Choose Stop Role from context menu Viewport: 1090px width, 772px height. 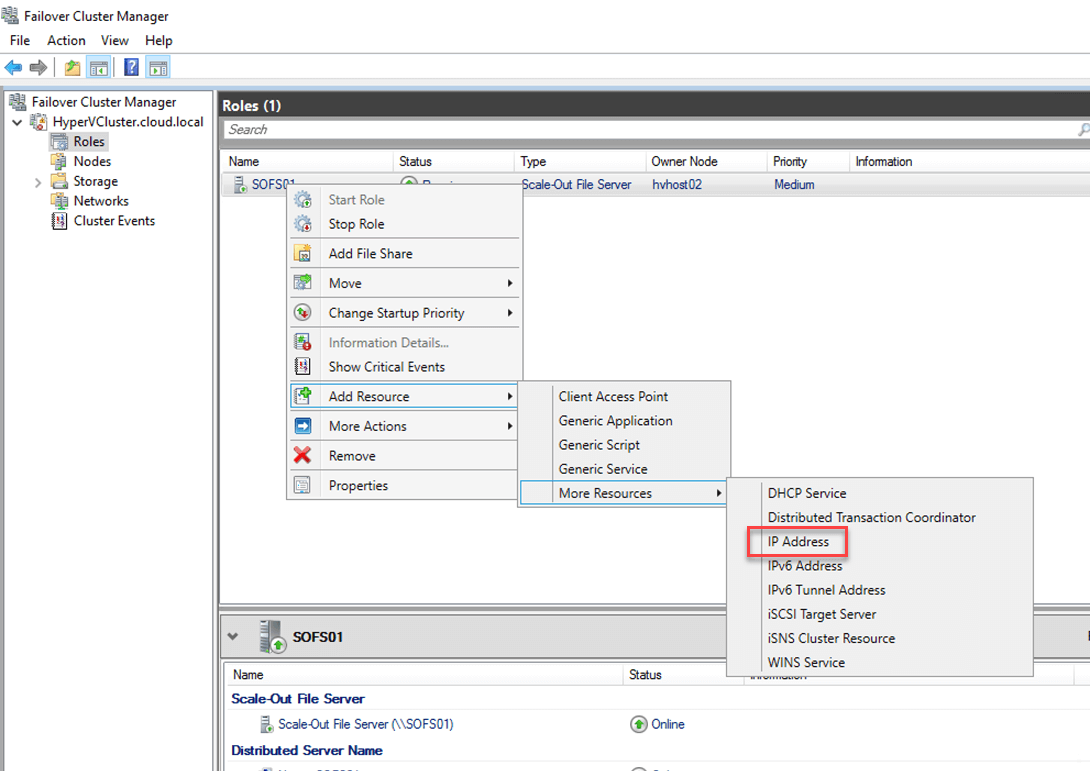click(405, 224)
